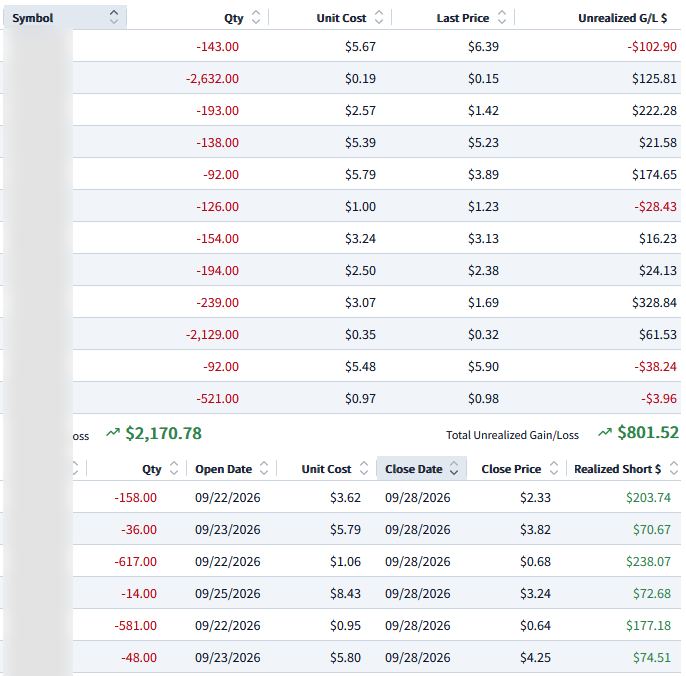686x676 pixels.
Task: Click Unrealized G/L $ column header
Action: (622, 18)
